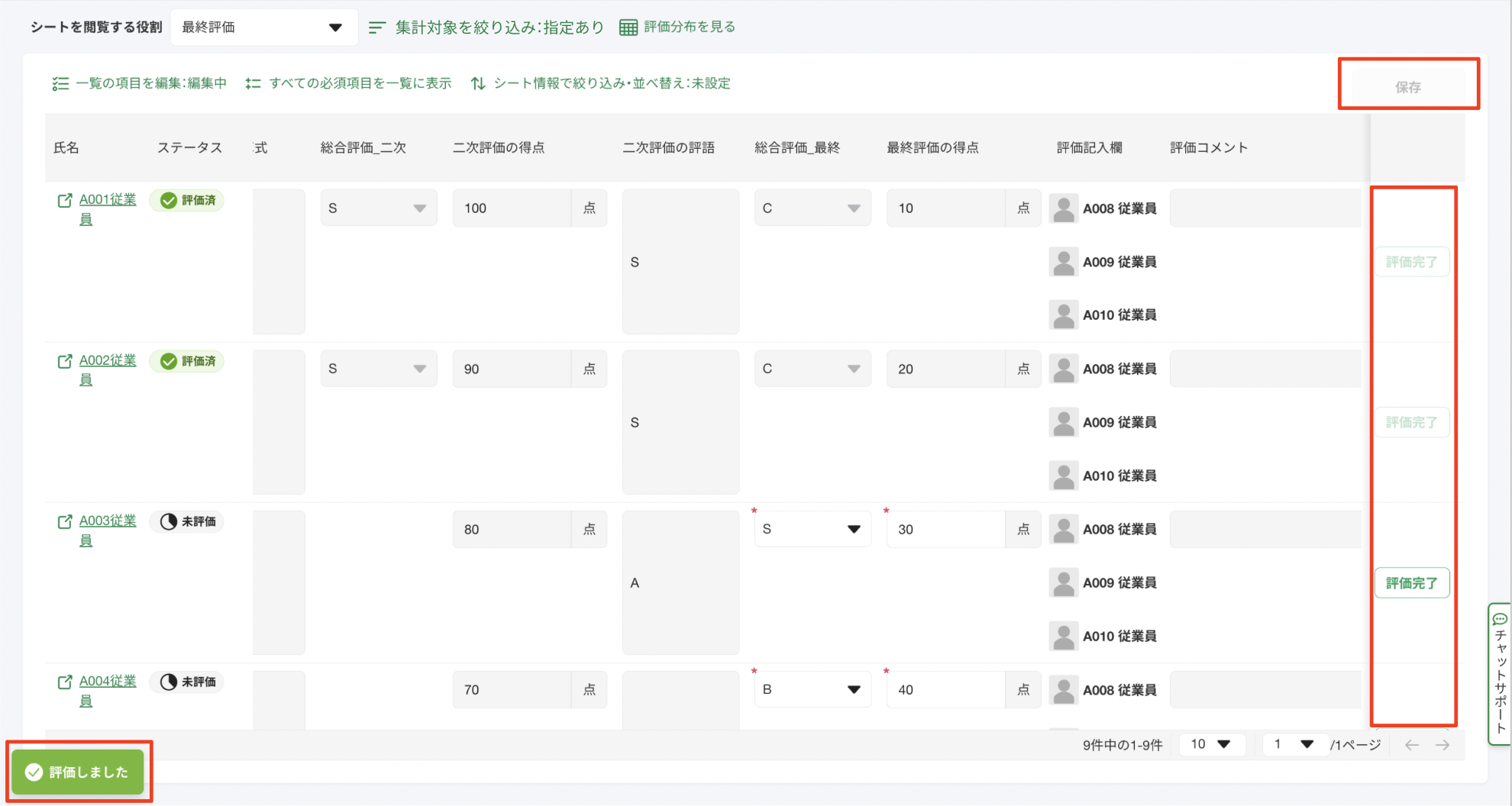Go to the next page arrow
The height and width of the screenshot is (806, 1512).
point(1443,745)
